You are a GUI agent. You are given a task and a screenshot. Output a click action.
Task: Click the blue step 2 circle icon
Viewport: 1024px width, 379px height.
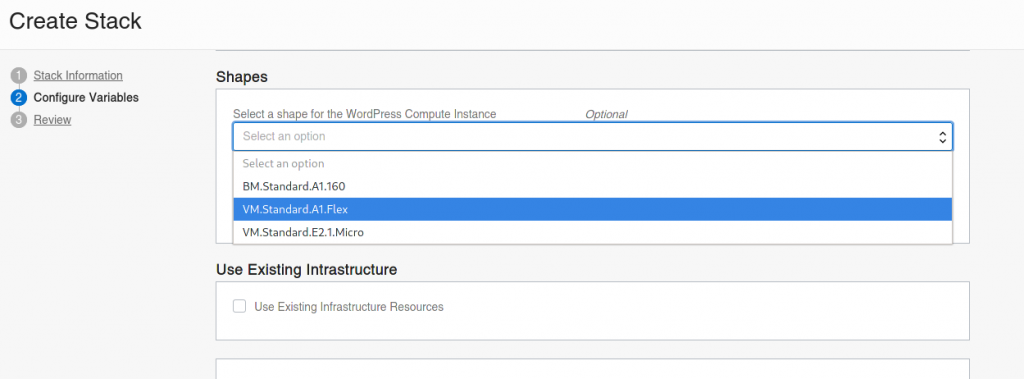(x=18, y=98)
